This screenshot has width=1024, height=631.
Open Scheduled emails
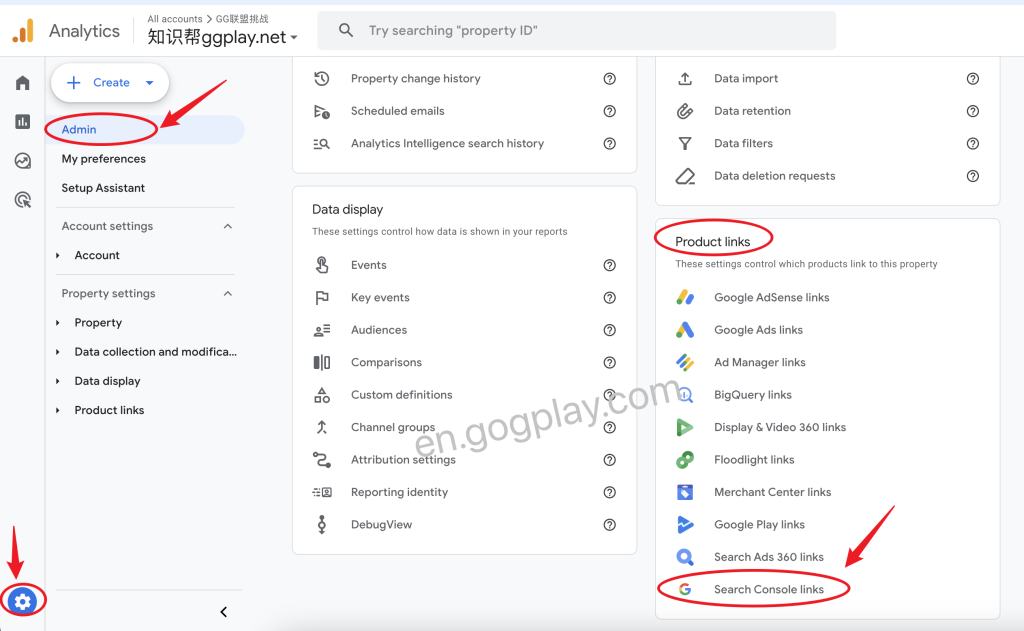(397, 111)
